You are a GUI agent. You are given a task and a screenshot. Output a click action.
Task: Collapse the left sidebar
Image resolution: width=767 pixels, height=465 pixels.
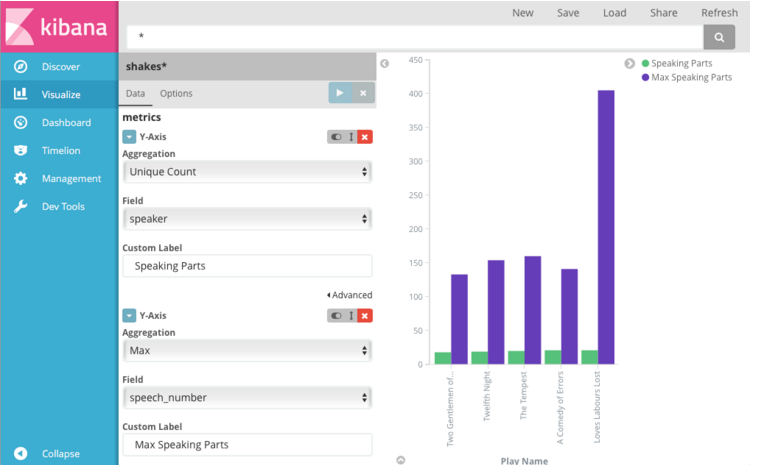tap(60, 453)
